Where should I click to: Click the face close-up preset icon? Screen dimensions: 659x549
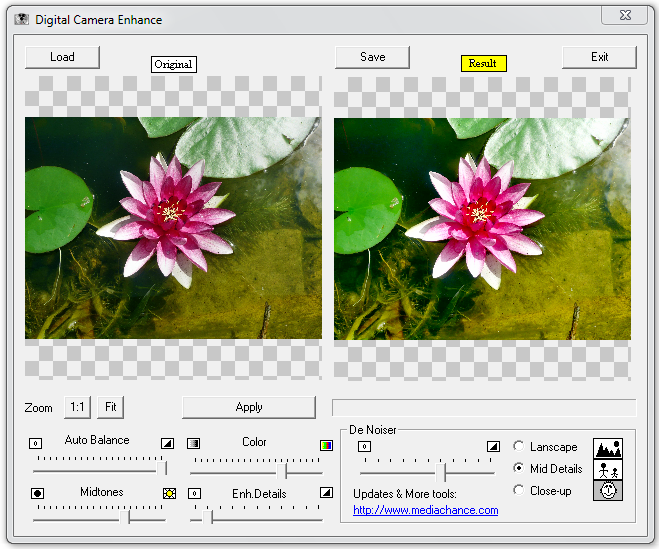pos(608,490)
